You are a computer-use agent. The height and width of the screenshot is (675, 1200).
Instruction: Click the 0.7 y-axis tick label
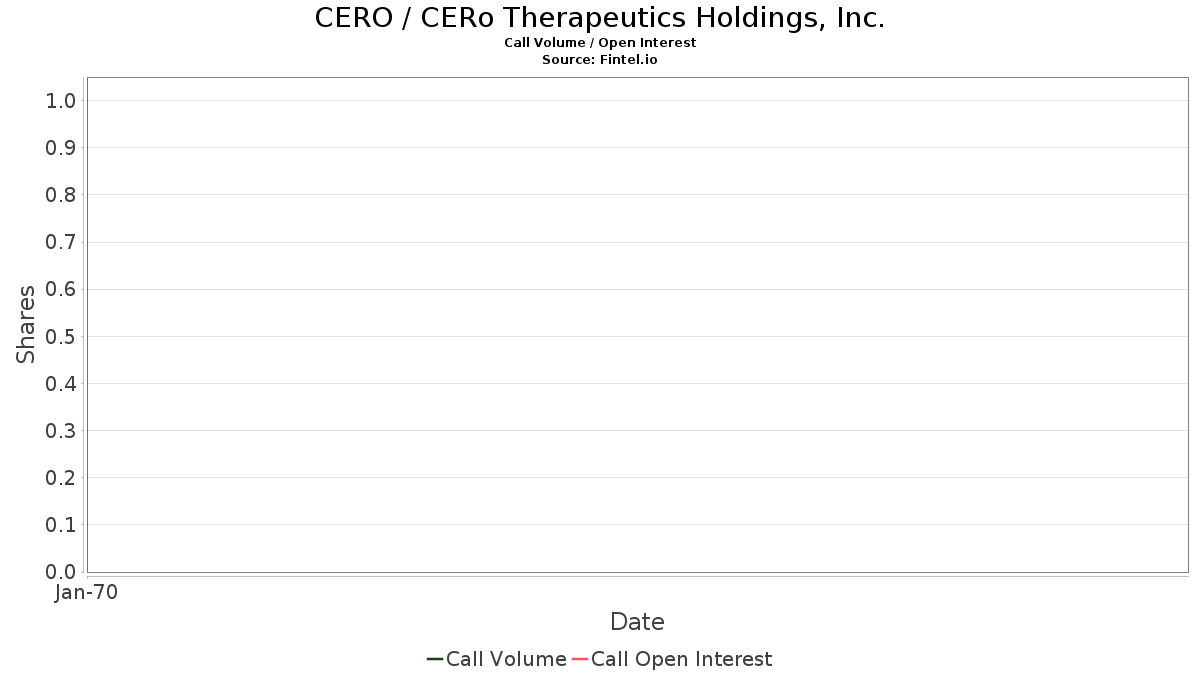point(61,242)
